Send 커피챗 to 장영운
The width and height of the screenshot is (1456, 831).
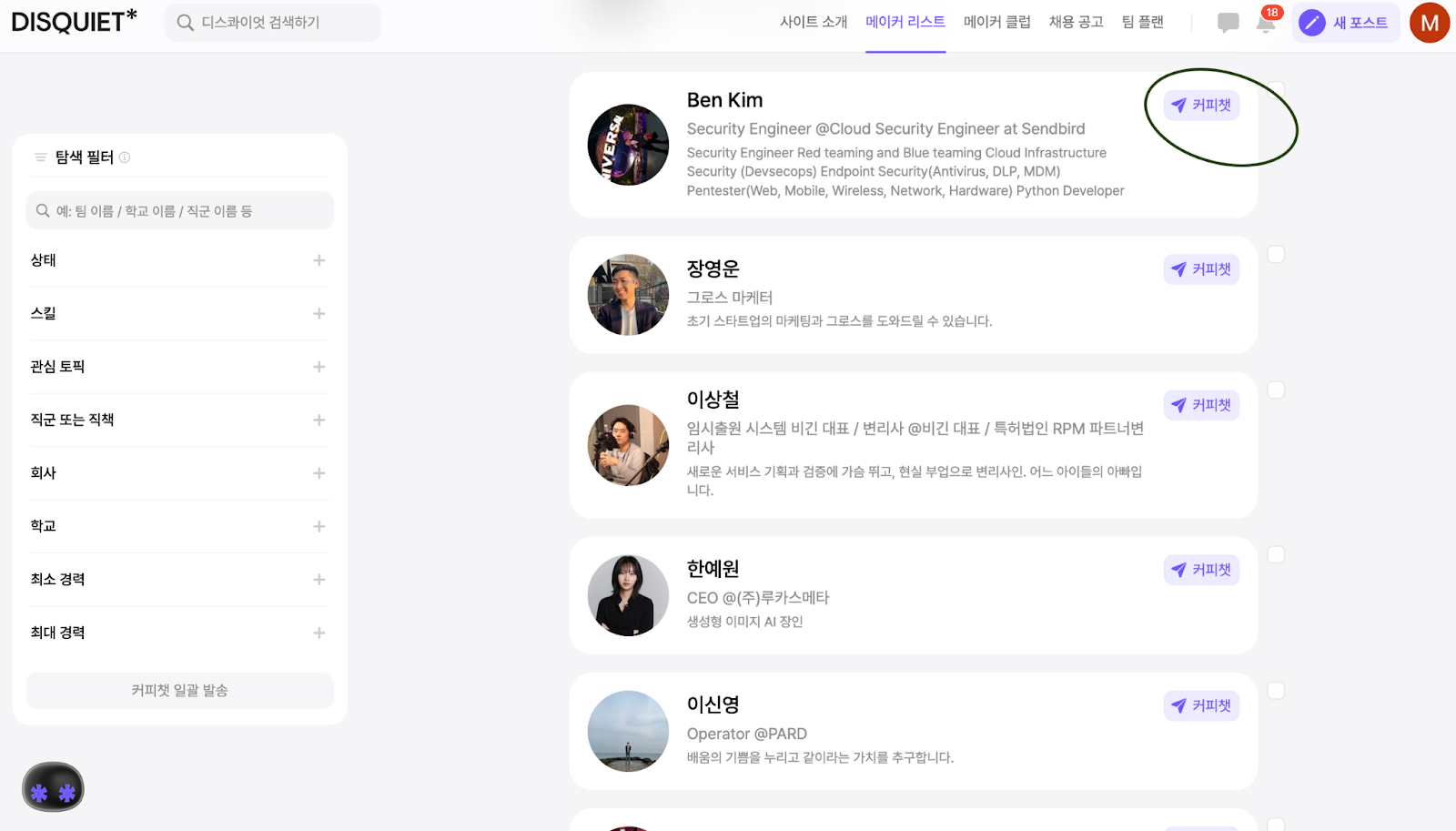pos(1201,269)
